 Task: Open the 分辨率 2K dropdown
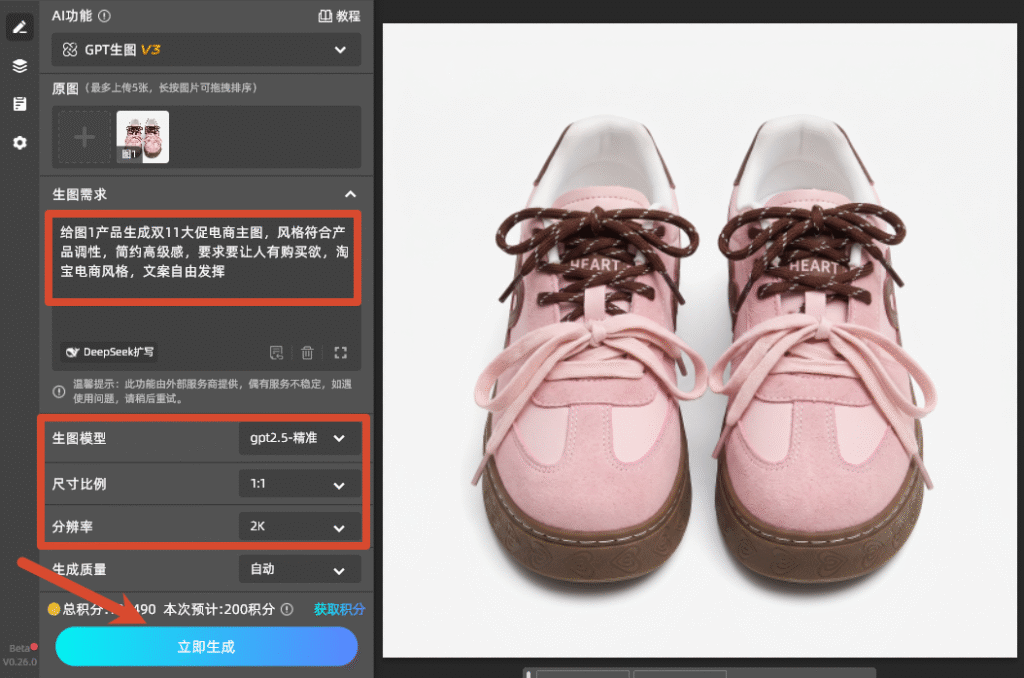pos(300,526)
